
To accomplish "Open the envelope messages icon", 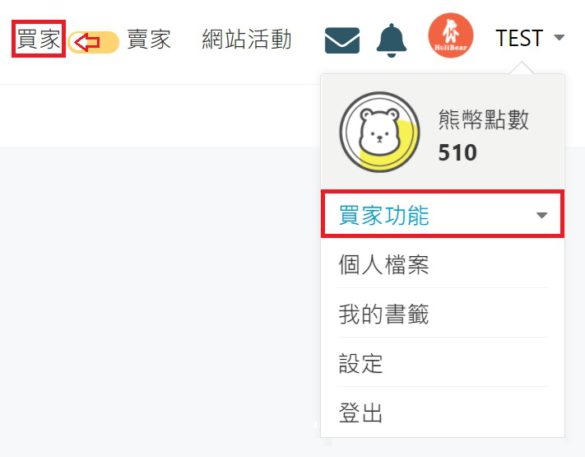I will pos(342,41).
